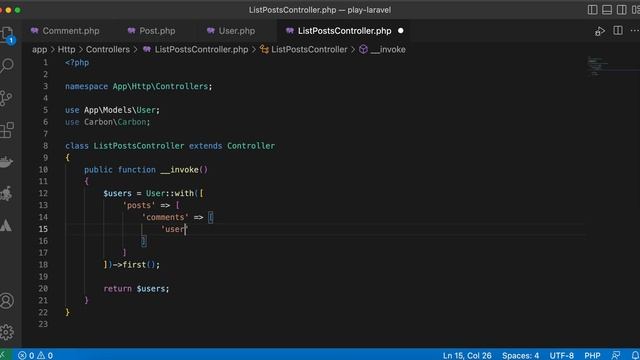Close the unsaved ListPostsController.php tab dot
640x360 pixels.
400,31
